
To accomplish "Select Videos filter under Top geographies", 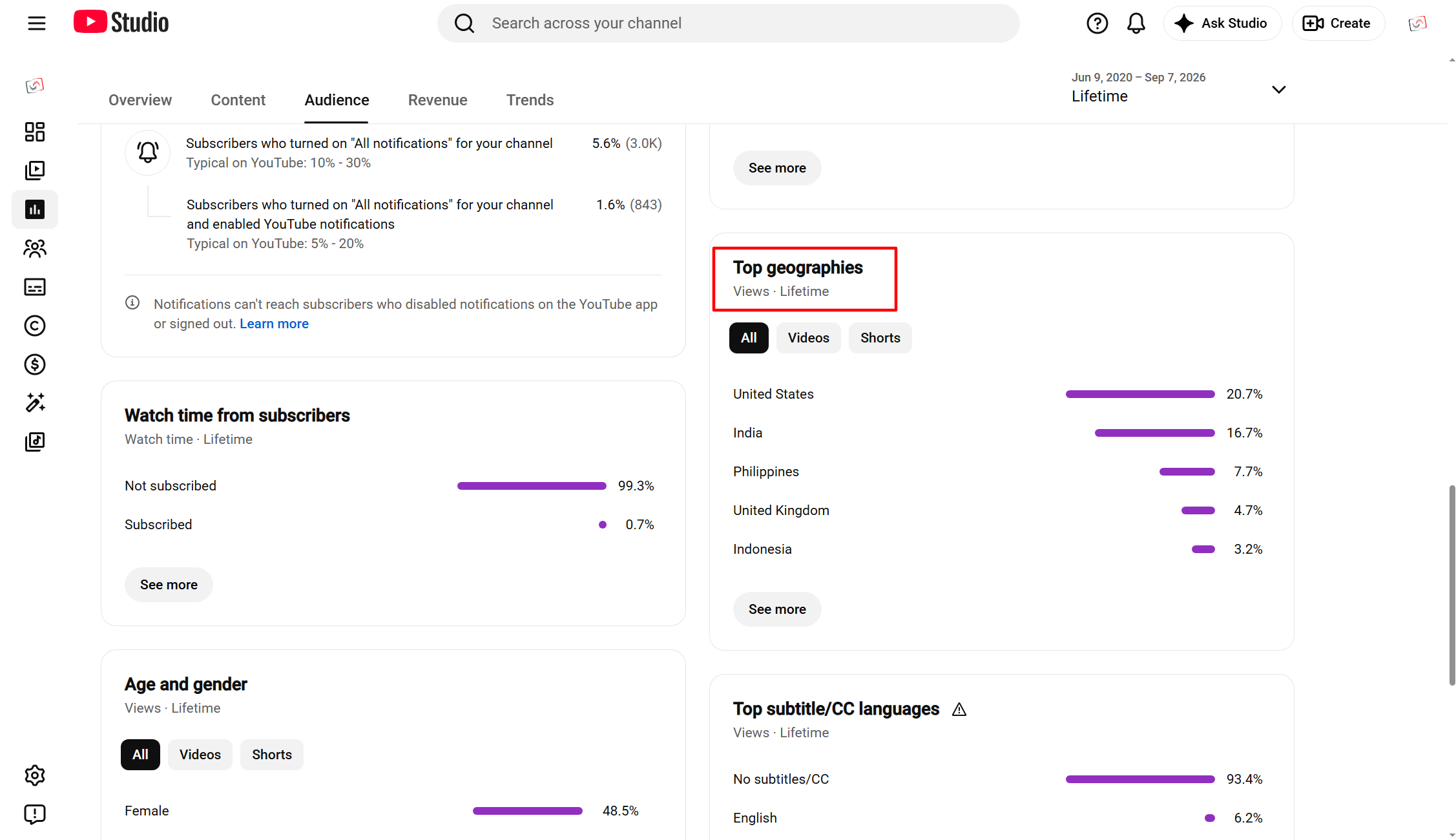I will (x=808, y=338).
